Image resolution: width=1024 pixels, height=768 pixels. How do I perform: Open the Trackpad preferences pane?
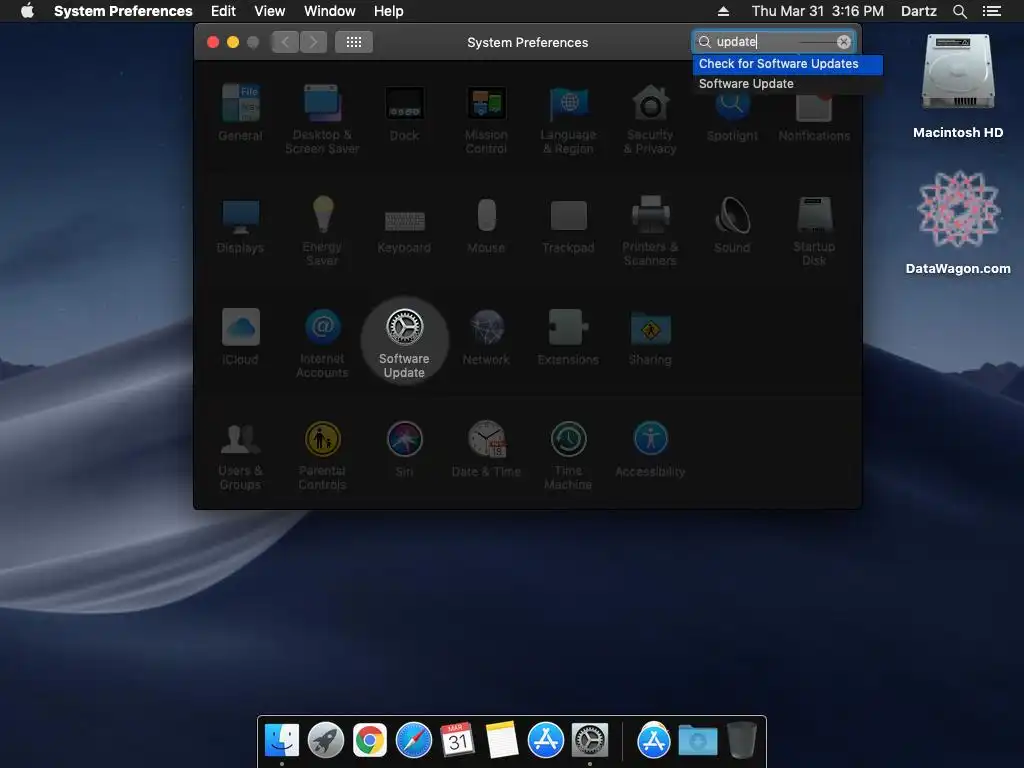coord(568,227)
